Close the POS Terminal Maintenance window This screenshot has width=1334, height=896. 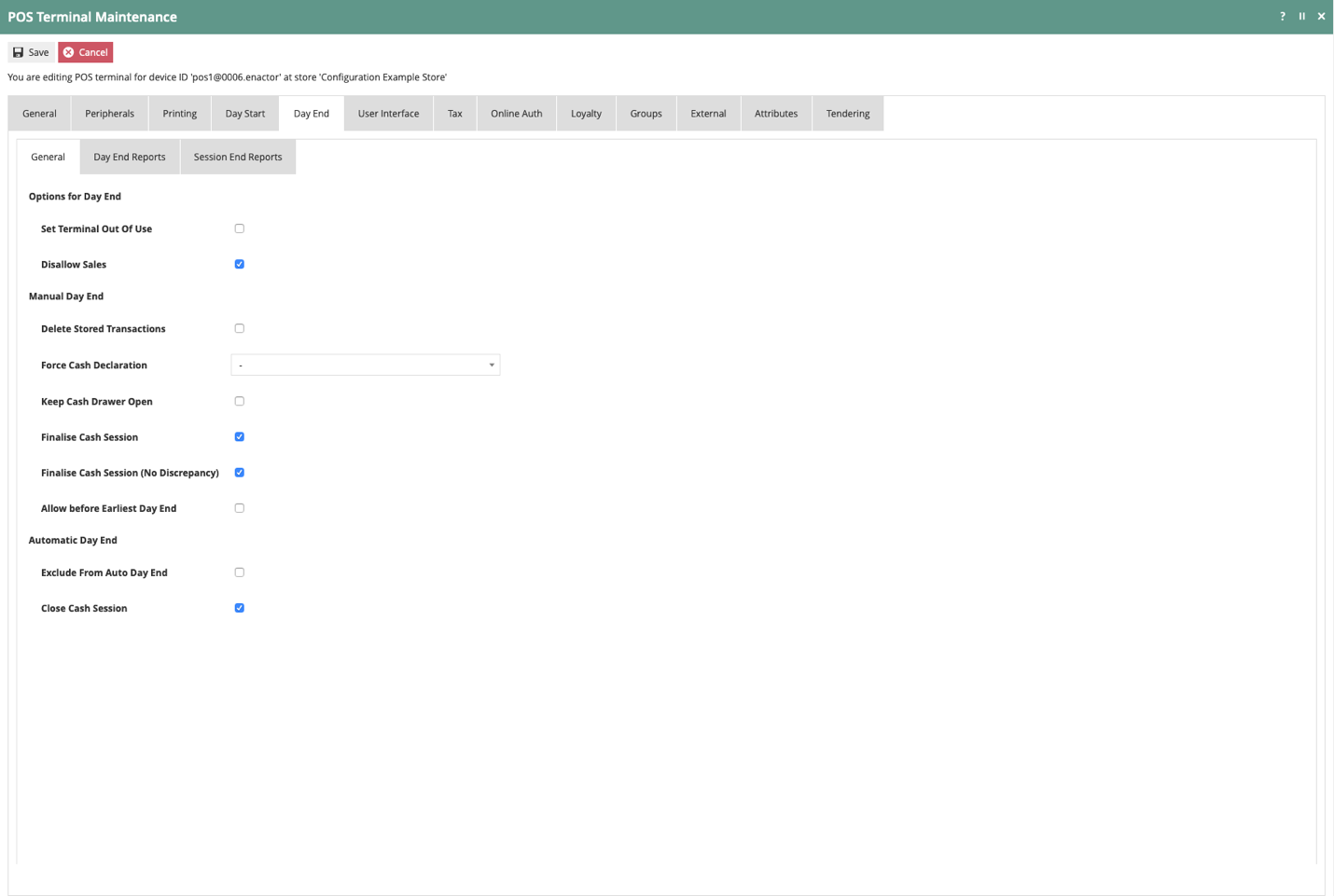tap(1321, 16)
